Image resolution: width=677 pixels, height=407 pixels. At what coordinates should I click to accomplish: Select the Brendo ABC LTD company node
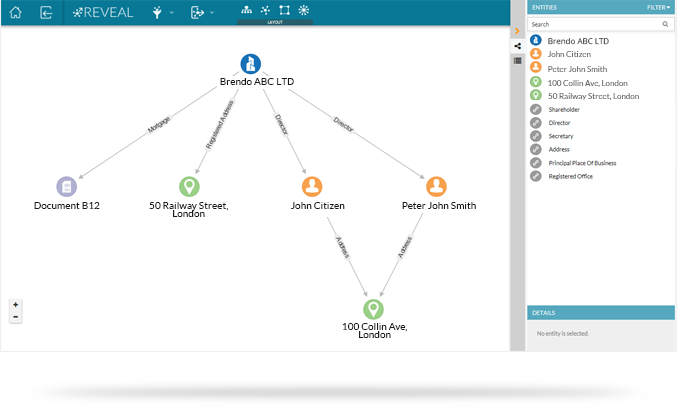(x=250, y=64)
